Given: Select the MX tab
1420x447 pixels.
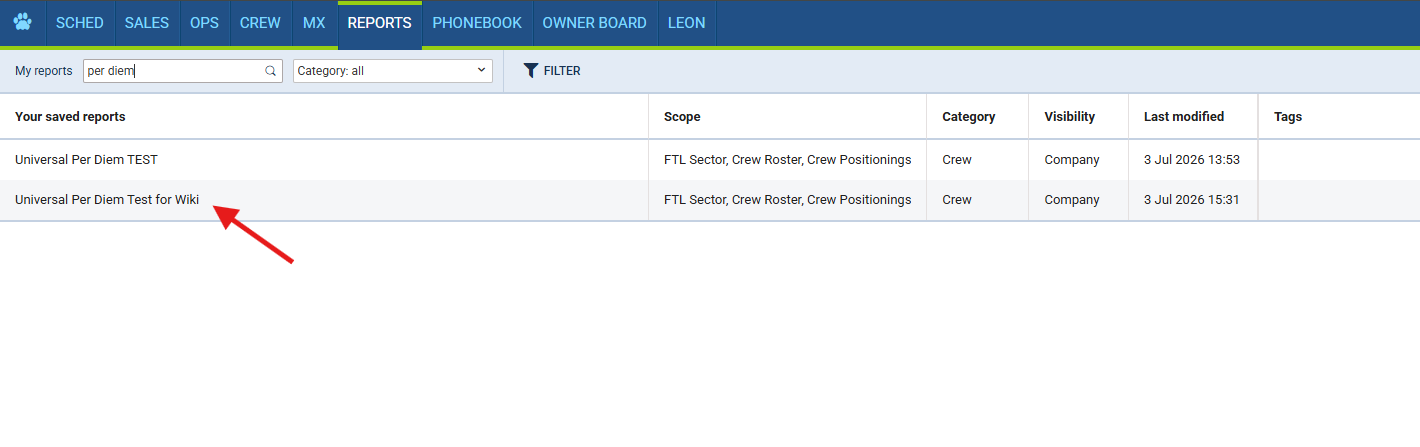Looking at the screenshot, I should click(314, 23).
